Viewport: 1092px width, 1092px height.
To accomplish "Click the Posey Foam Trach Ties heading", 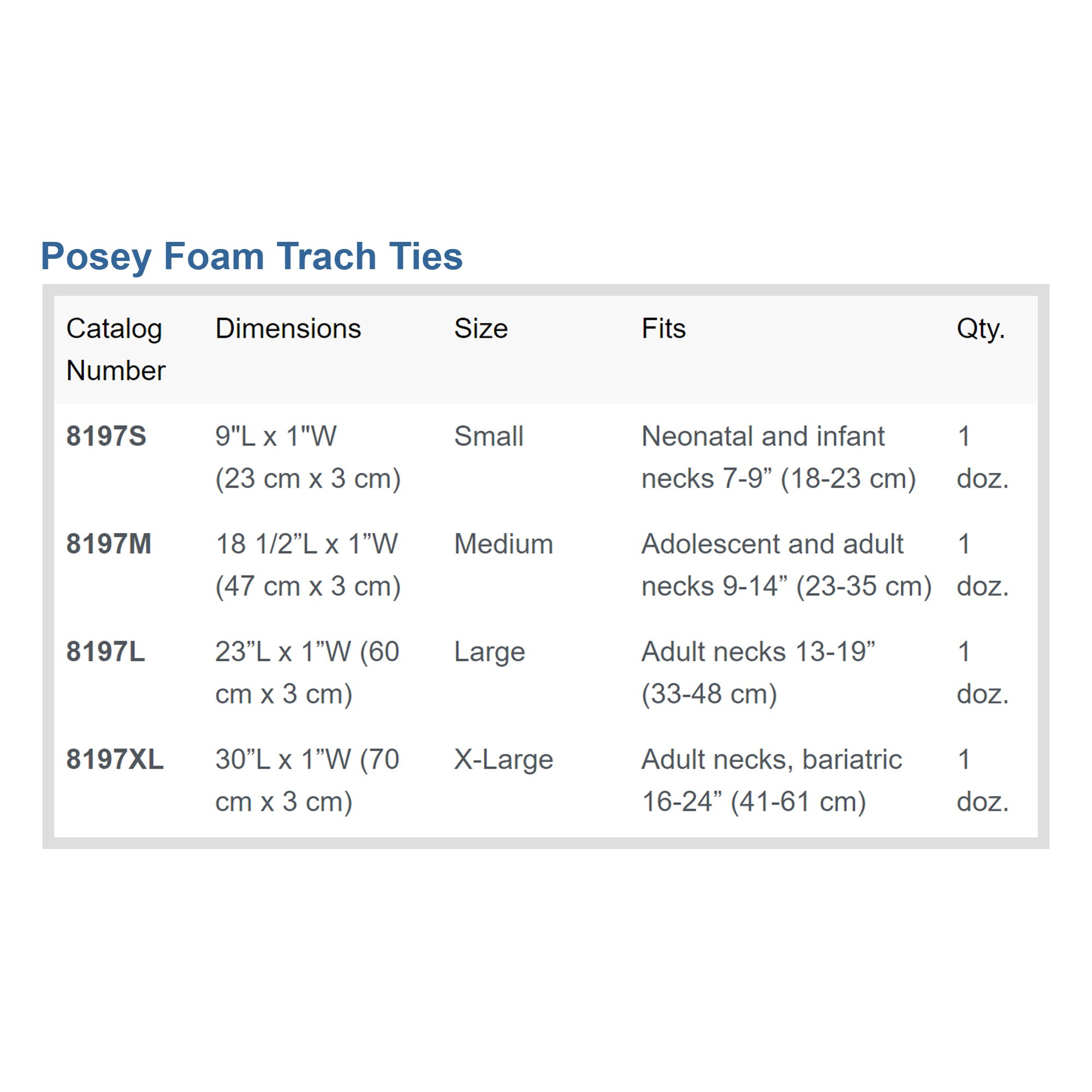I will coord(252,256).
